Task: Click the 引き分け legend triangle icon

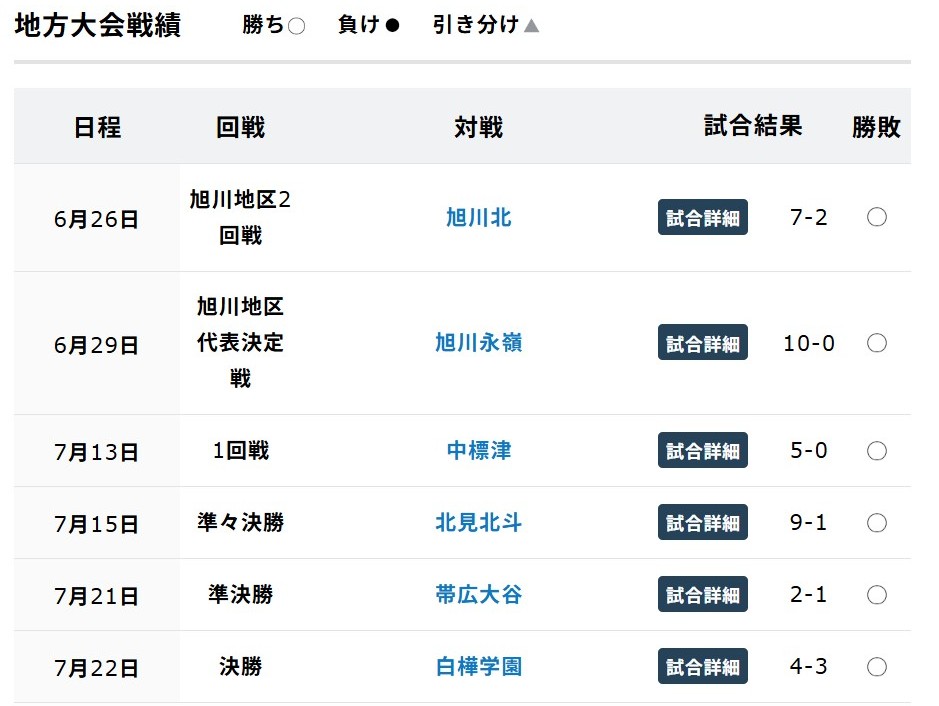Action: click(x=531, y=25)
